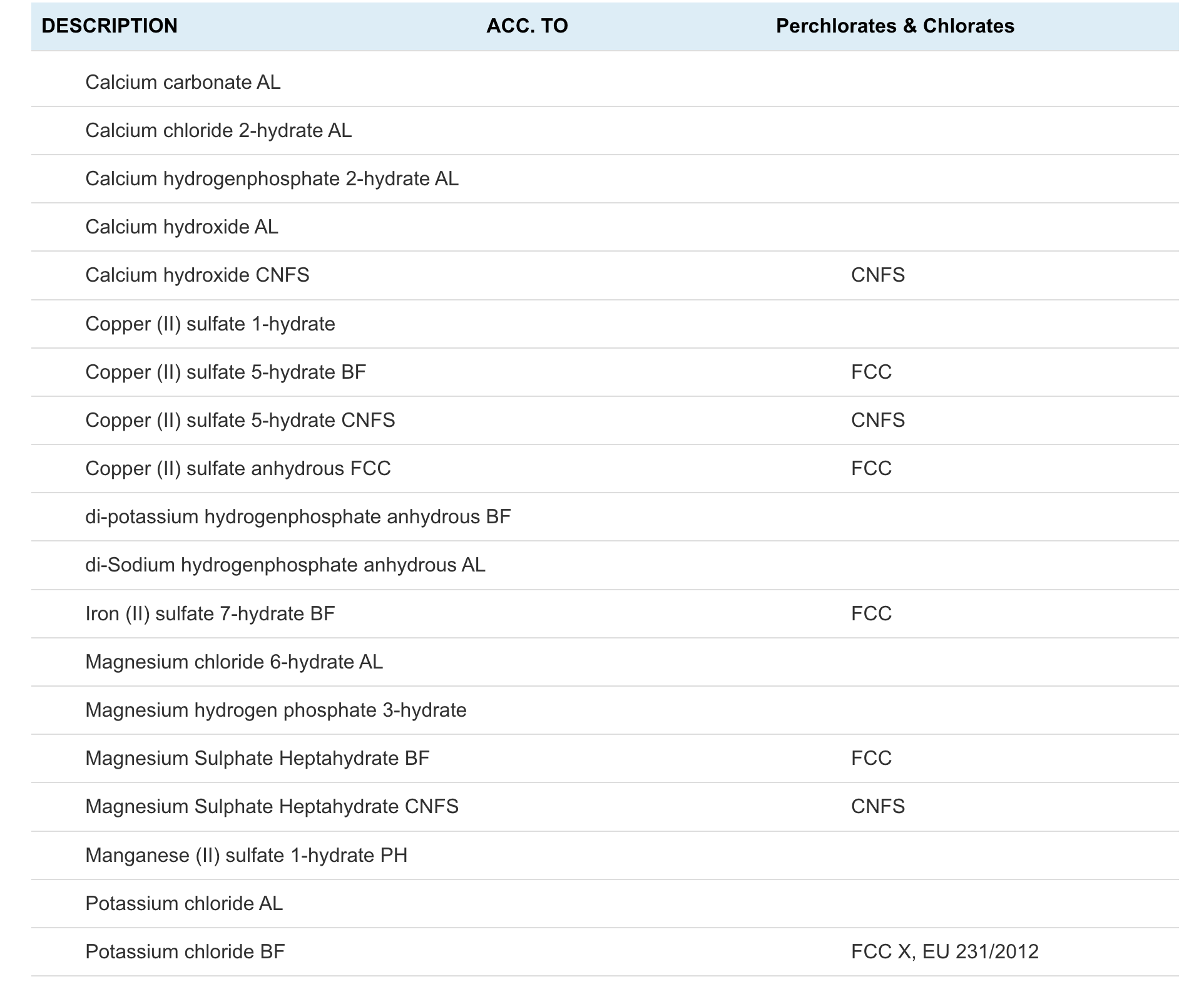This screenshot has width=1204, height=989.
Task: Select di-potassium hydrogenphosphate anhydrous BF
Action: (298, 516)
